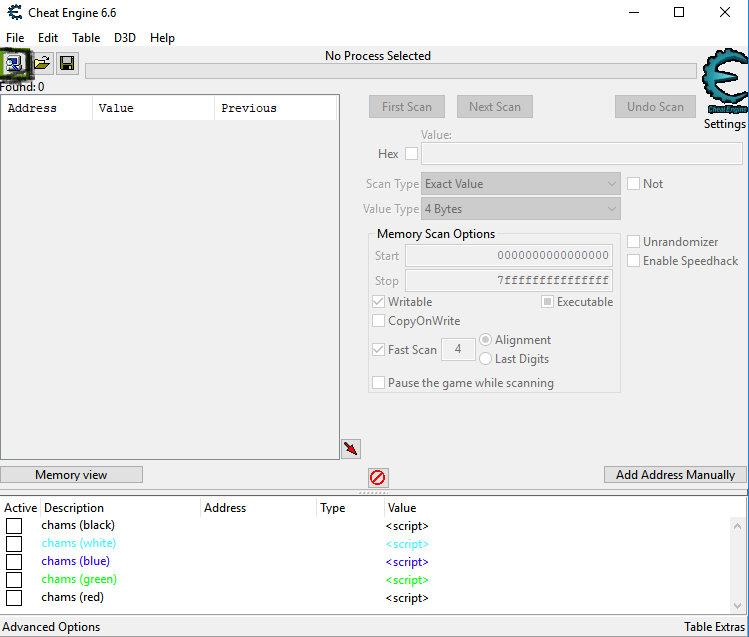Click the open folder icon to load table
The width and height of the screenshot is (749, 637).
(42, 63)
